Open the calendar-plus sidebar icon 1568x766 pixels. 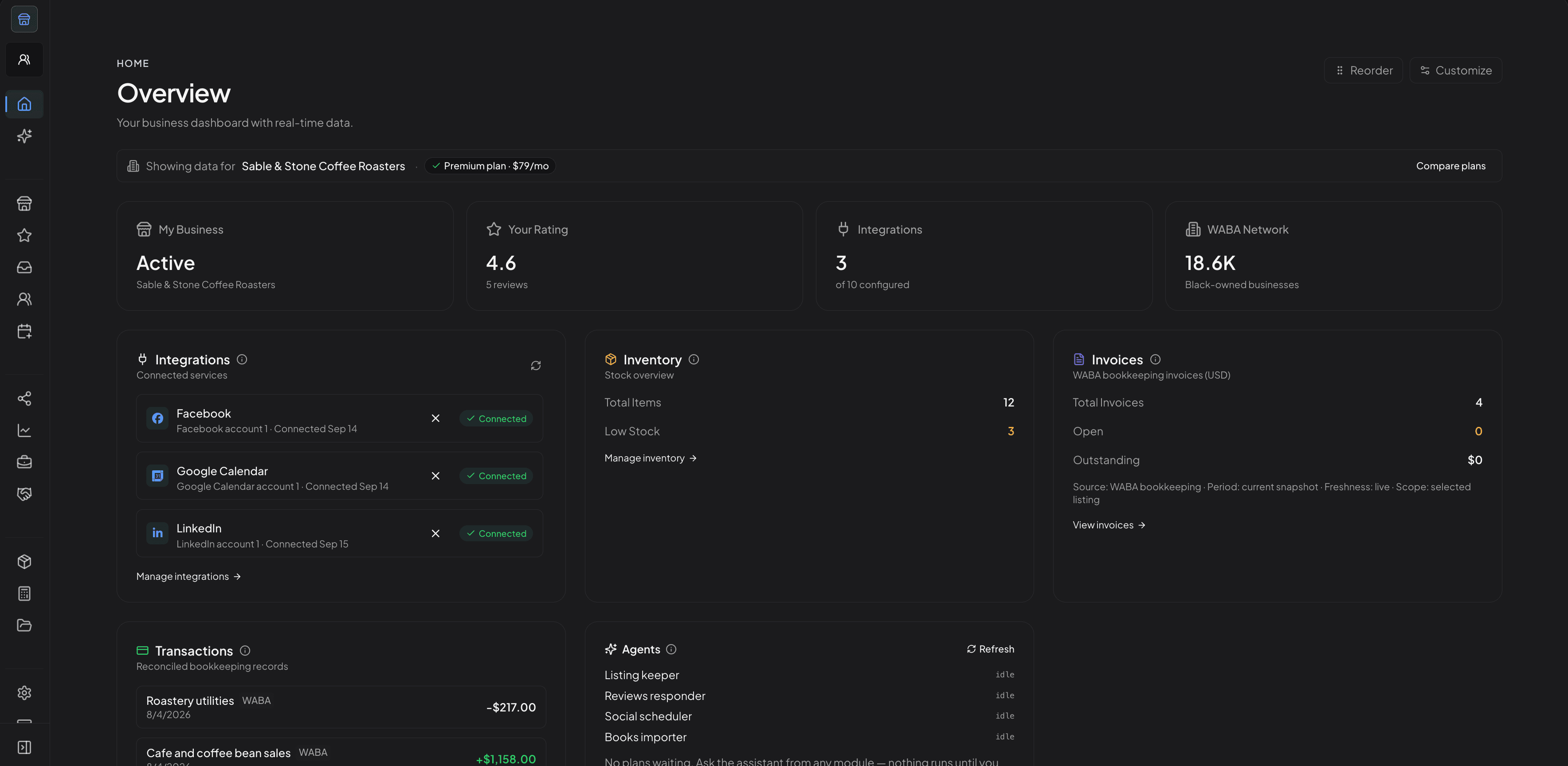point(24,331)
